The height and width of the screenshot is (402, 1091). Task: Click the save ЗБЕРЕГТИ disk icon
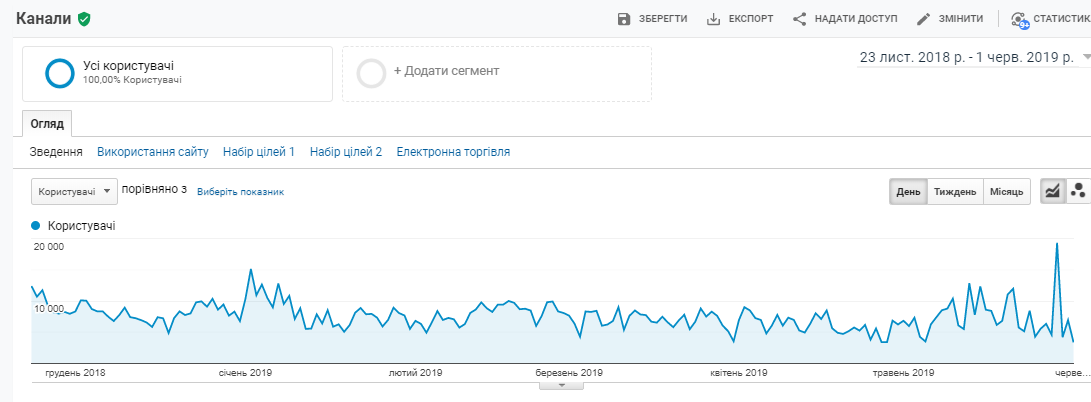[x=625, y=19]
